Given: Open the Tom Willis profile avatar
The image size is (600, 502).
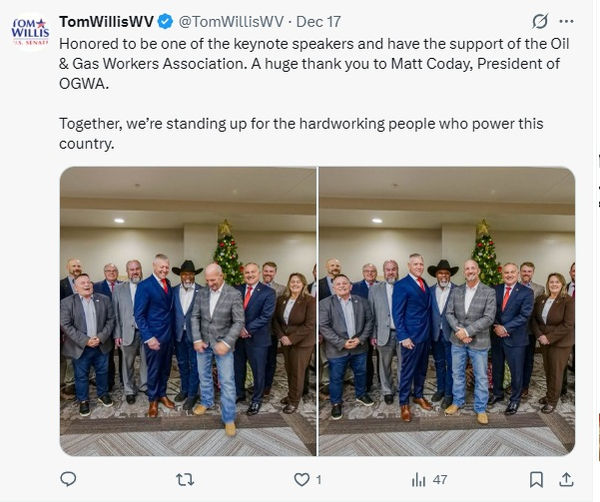Looking at the screenshot, I should pyautogui.click(x=30, y=31).
